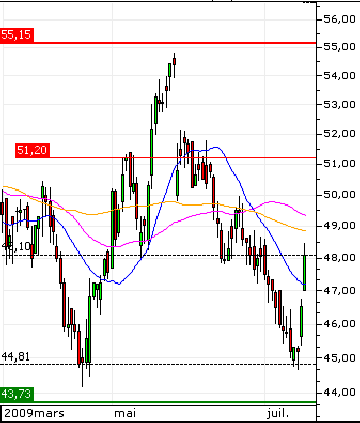Image resolution: width=360 pixels, height=423 pixels.
Task: Click the end of the orange moving average
Action: point(305,230)
